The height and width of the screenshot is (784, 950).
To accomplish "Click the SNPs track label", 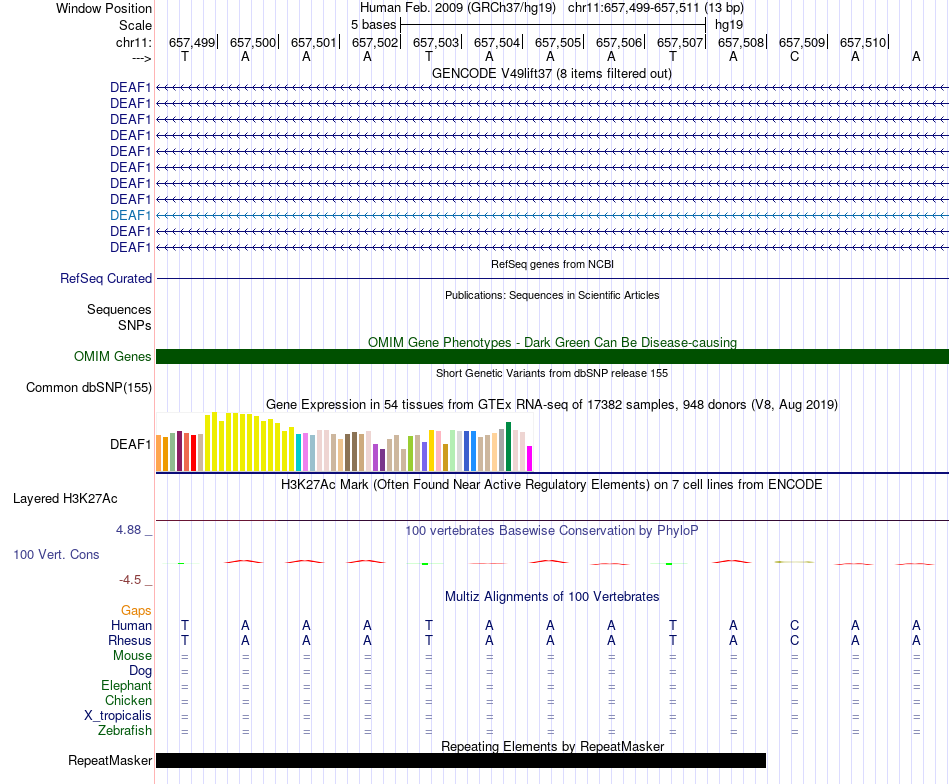I will (x=135, y=325).
